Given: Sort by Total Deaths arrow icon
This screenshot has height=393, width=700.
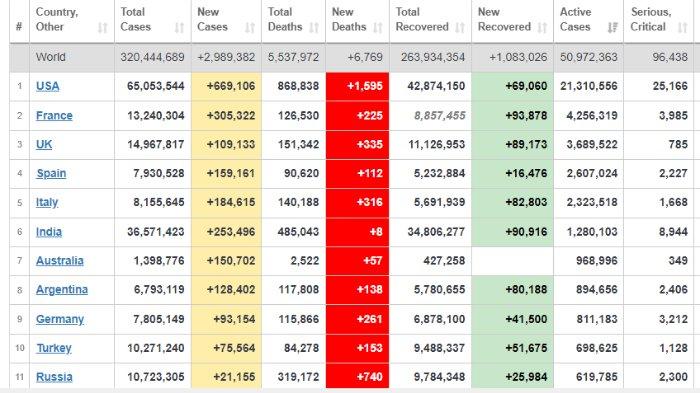Looking at the screenshot, I should coord(314,28).
